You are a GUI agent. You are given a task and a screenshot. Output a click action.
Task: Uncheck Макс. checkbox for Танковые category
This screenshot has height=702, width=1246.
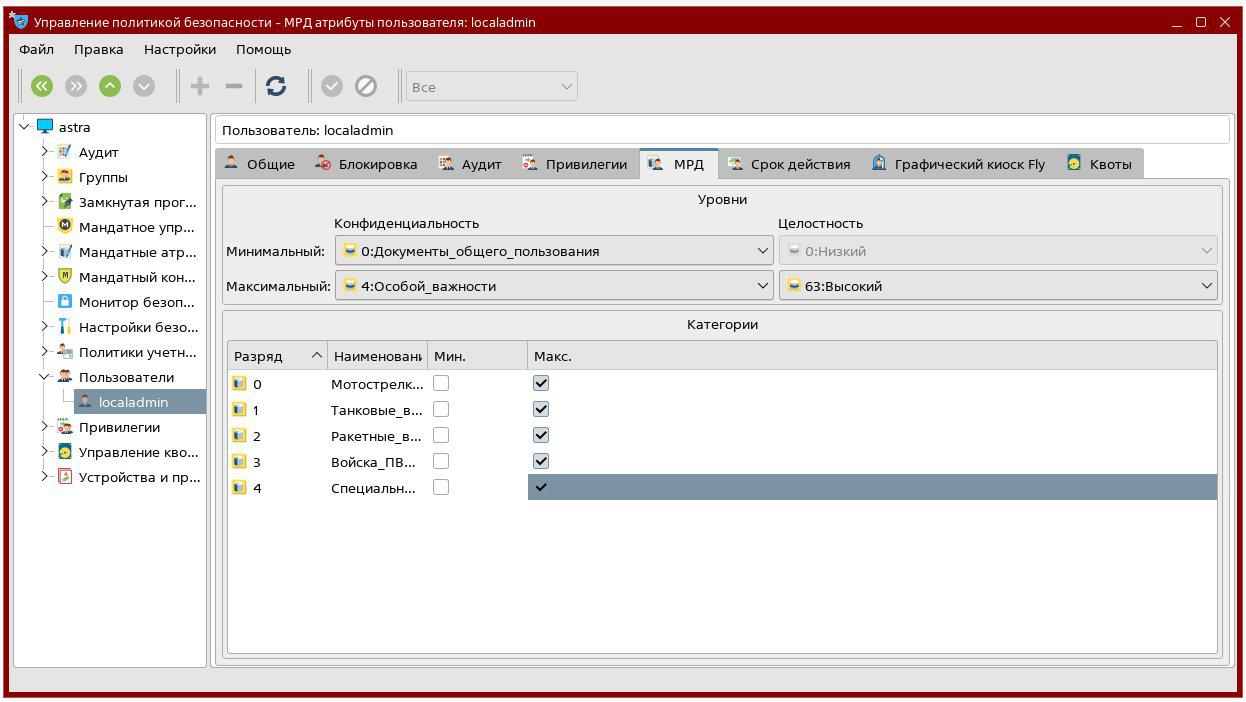(541, 409)
